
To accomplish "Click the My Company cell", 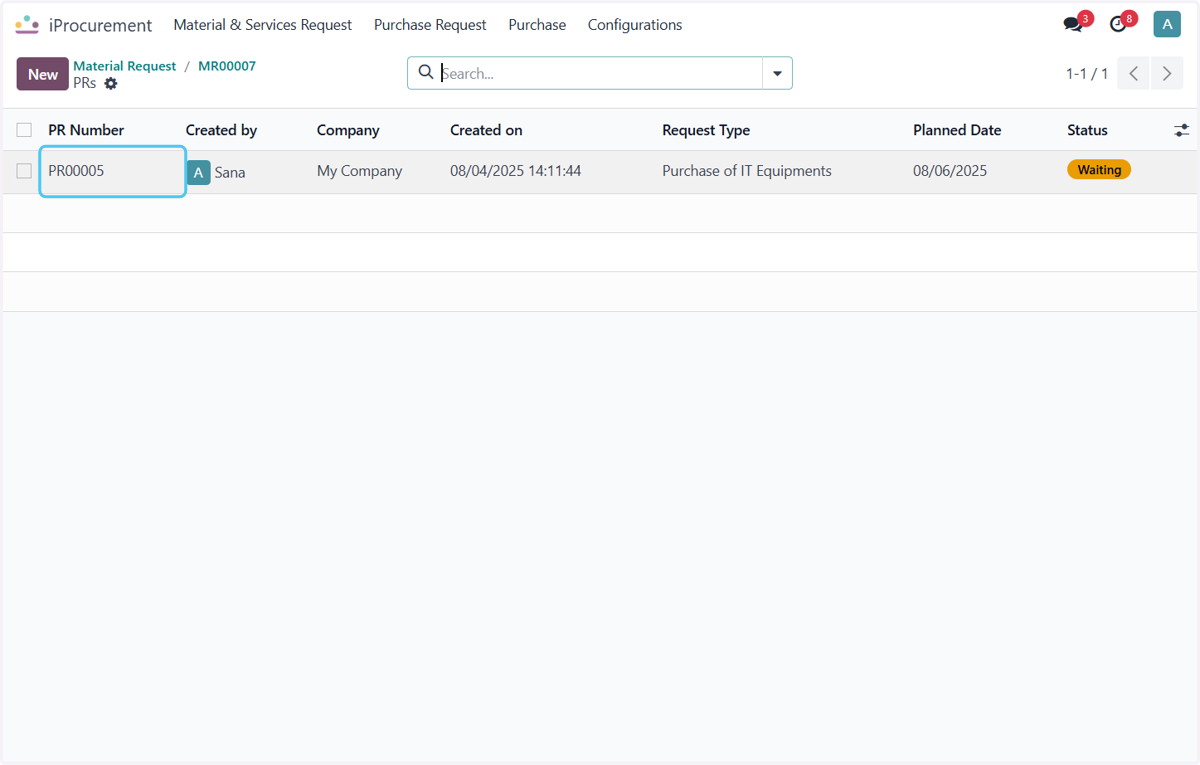I will 359,171.
